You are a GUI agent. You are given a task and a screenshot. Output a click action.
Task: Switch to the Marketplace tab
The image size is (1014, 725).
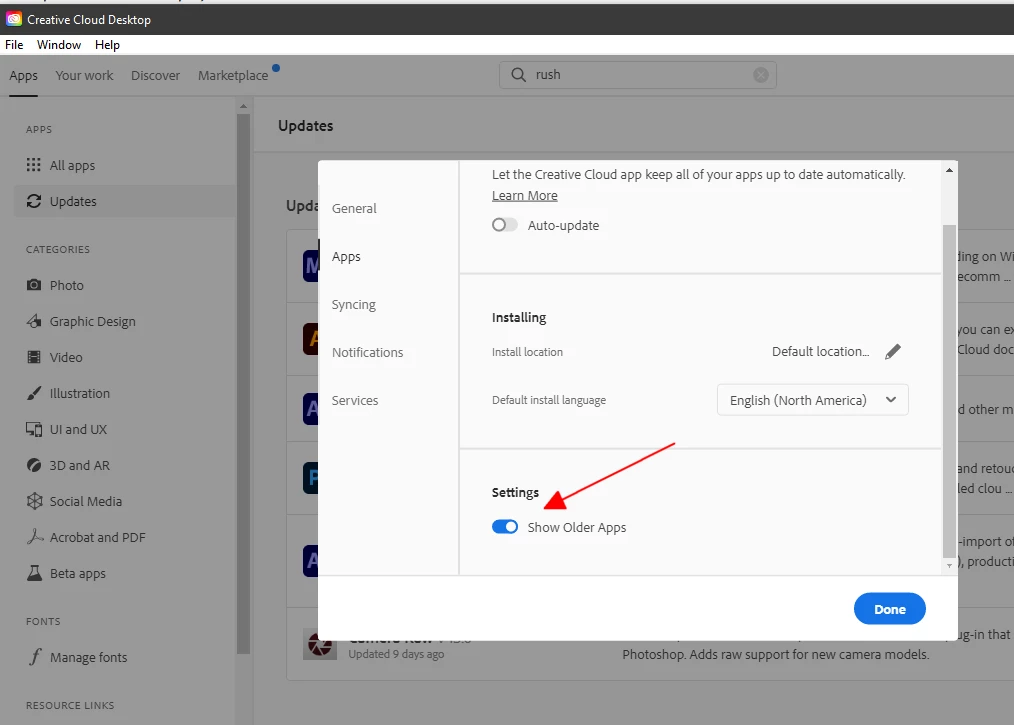coord(233,76)
